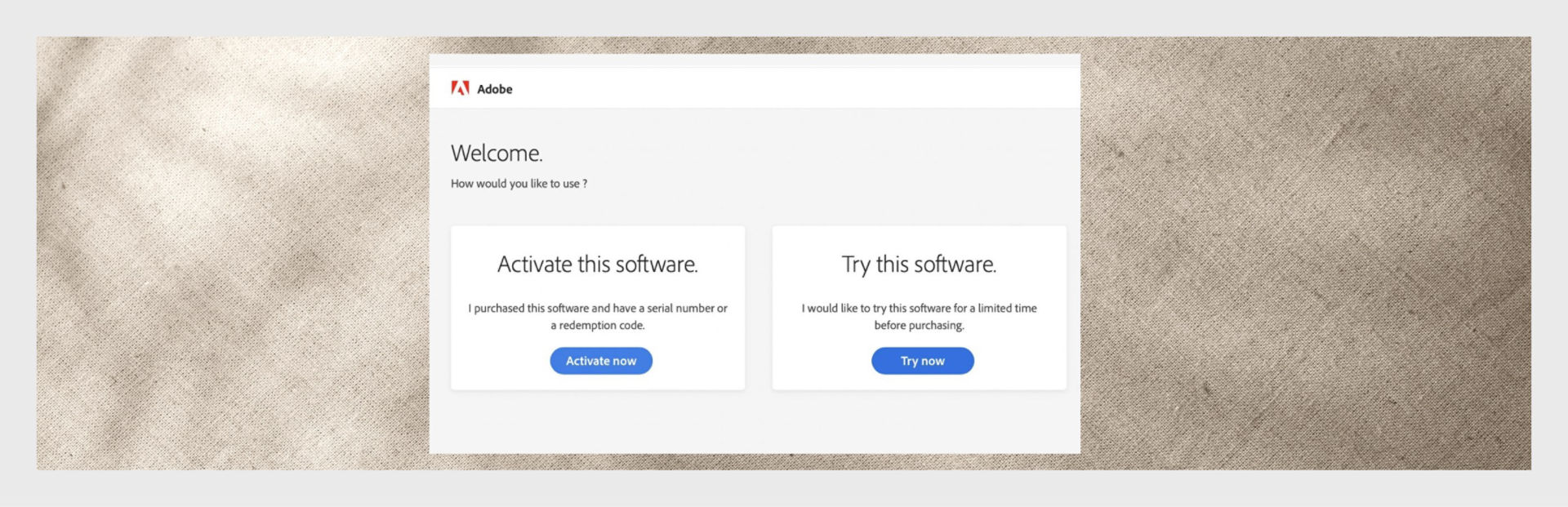The image size is (1568, 507).
Task: Click the serial number description text
Action: point(599,315)
